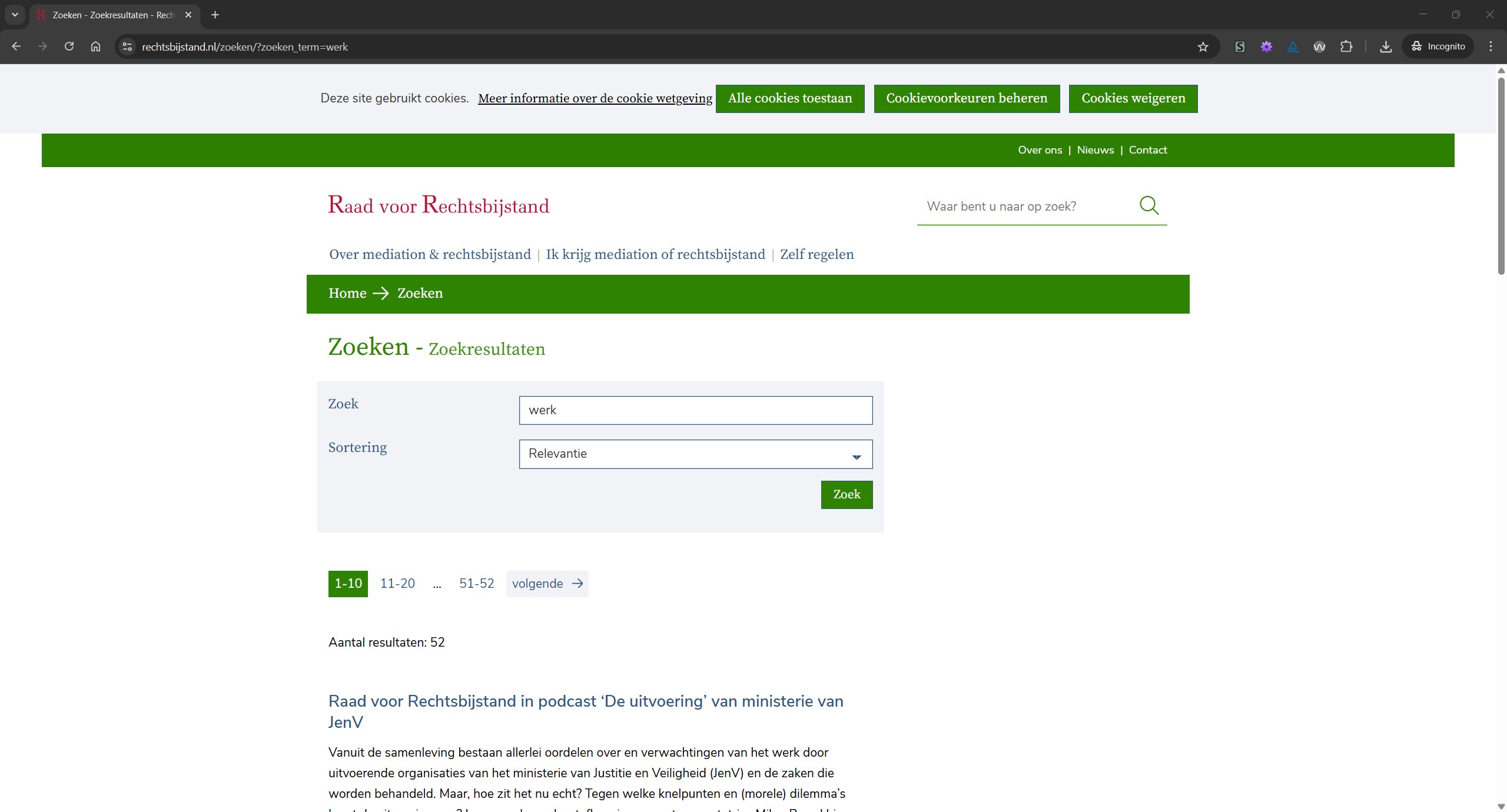Click the scrollbar down arrow
The height and width of the screenshot is (812, 1507).
(1501, 806)
